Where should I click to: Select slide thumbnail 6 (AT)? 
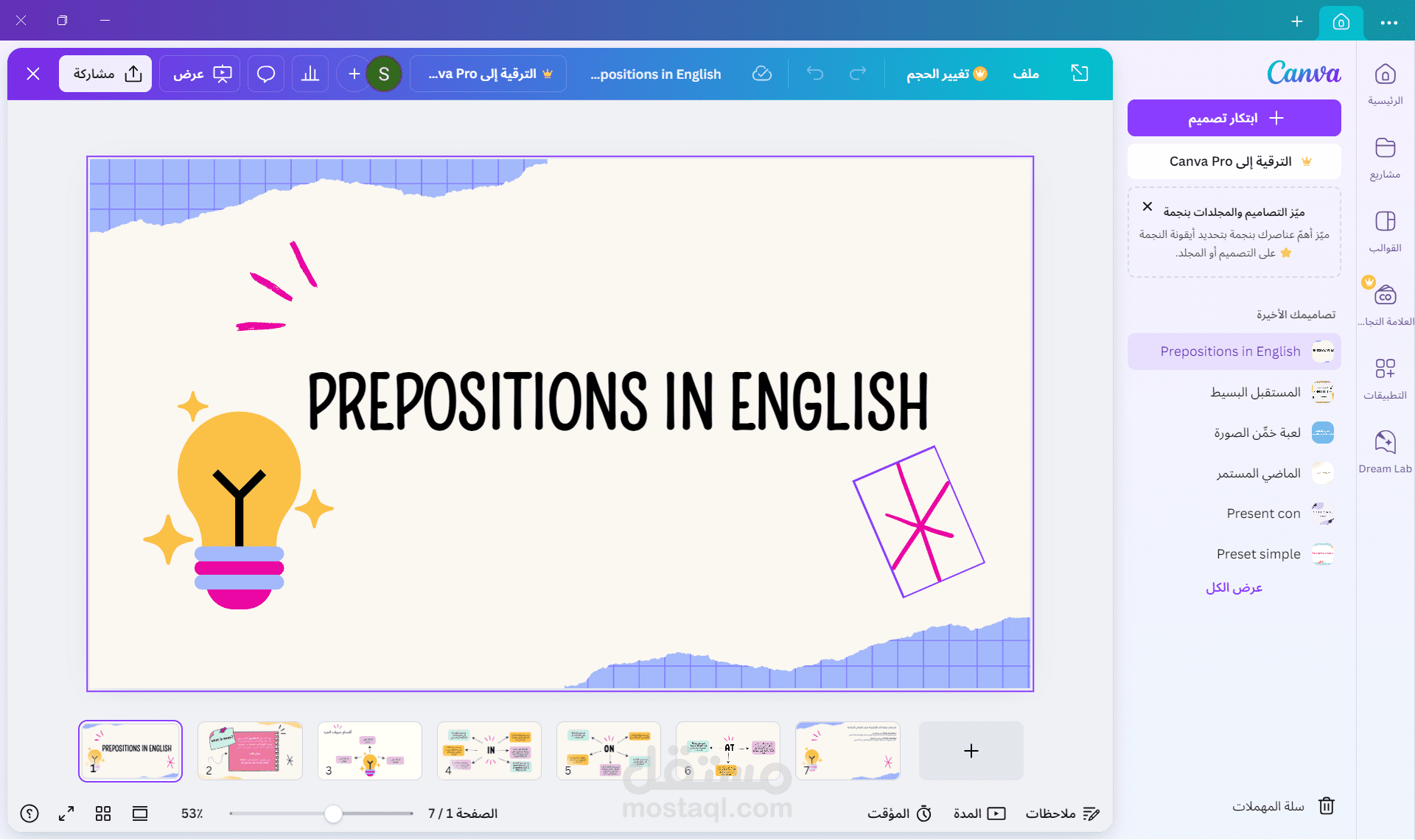(727, 751)
